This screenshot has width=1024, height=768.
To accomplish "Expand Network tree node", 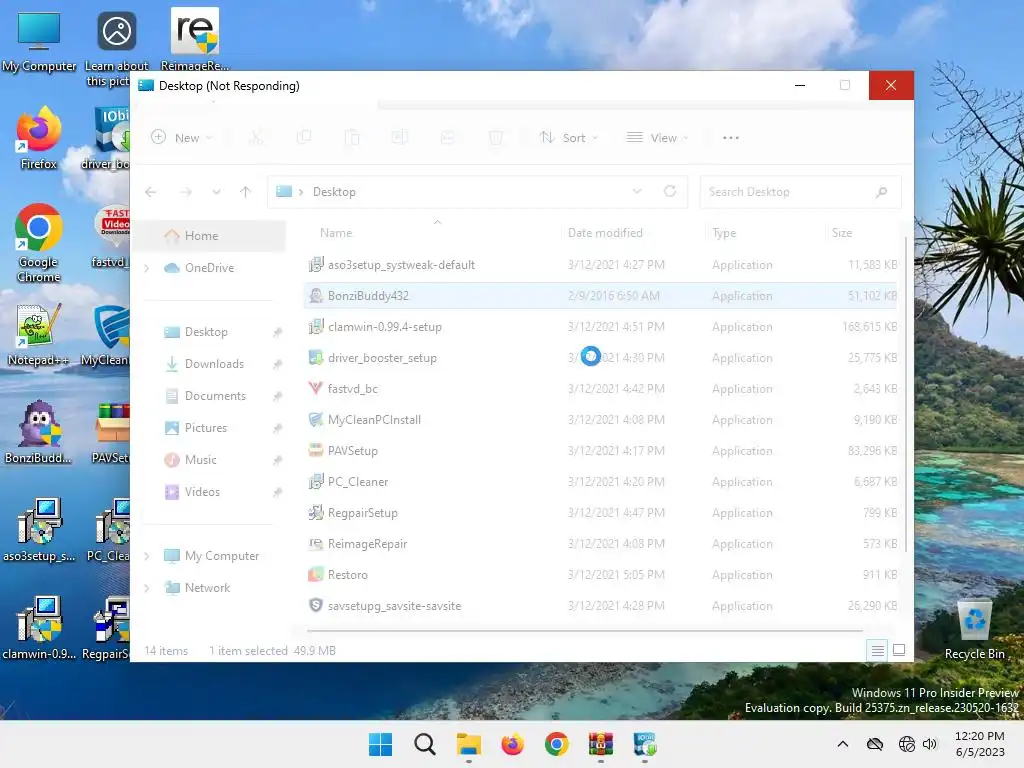I will [x=146, y=588].
